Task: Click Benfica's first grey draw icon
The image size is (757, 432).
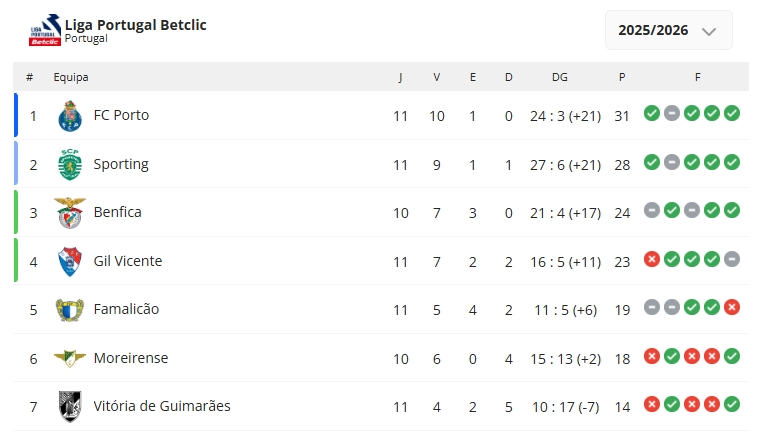Action: [x=652, y=210]
